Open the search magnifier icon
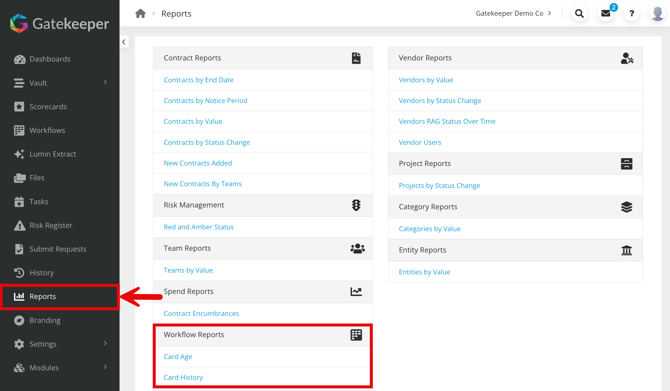The height and width of the screenshot is (391, 670). point(579,14)
